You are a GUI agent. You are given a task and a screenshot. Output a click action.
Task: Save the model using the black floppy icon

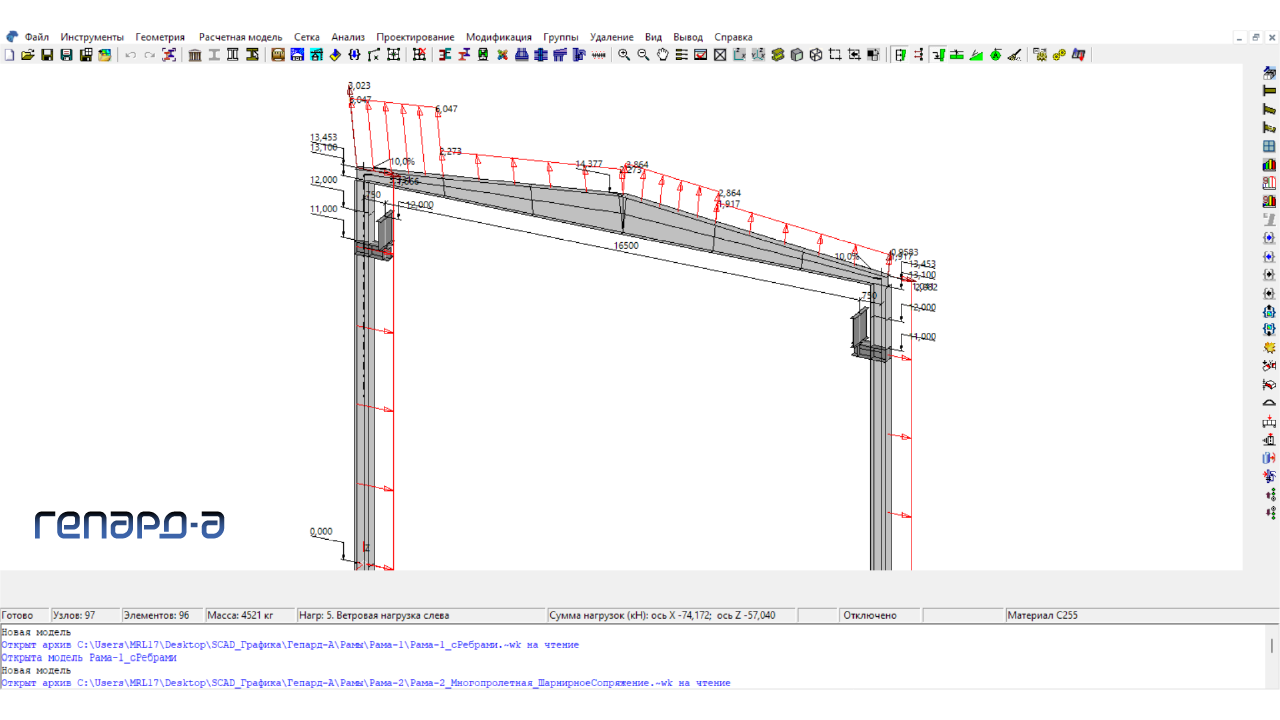[x=47, y=55]
